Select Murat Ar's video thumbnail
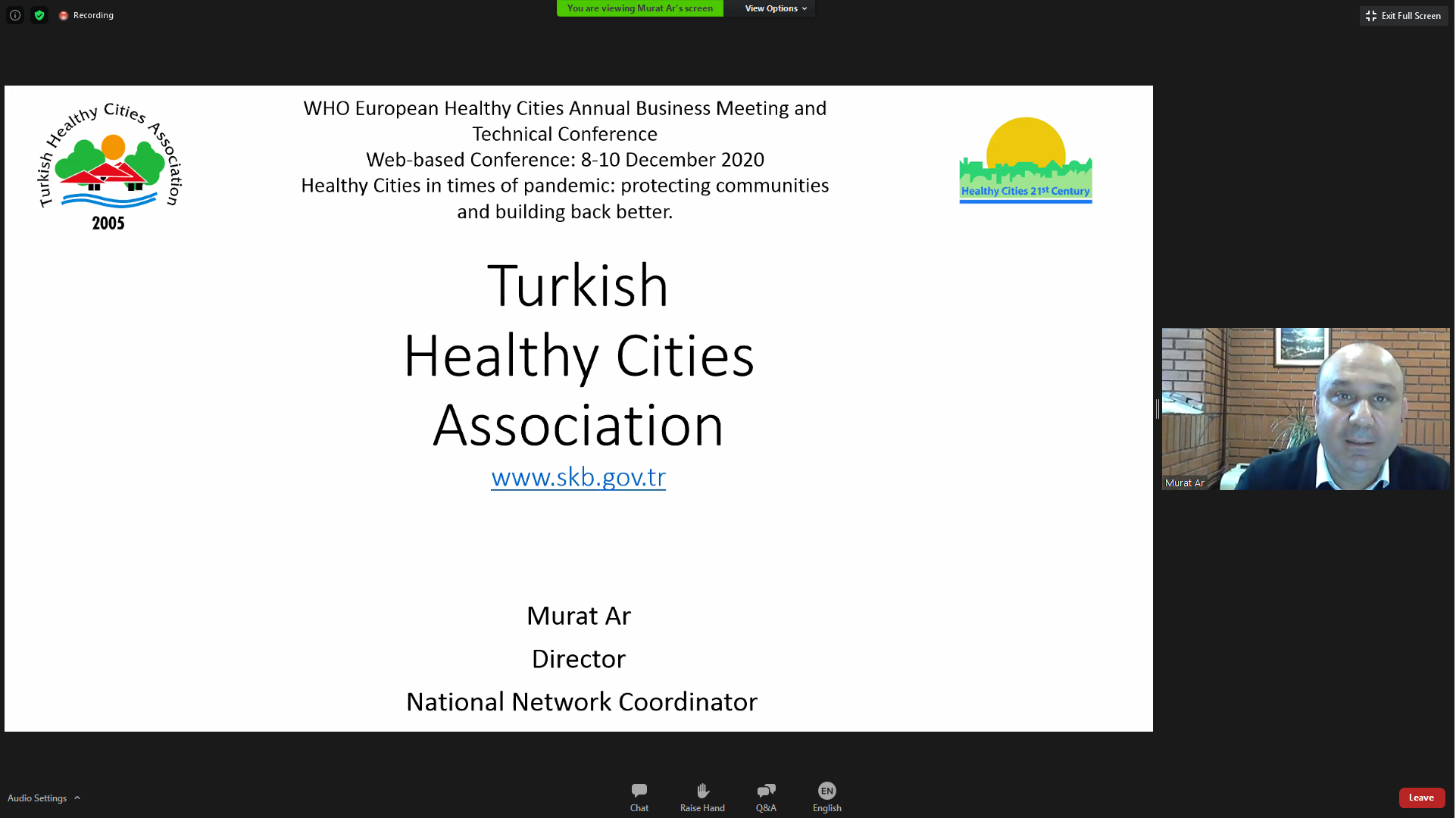Image resolution: width=1456 pixels, height=818 pixels. point(1306,409)
